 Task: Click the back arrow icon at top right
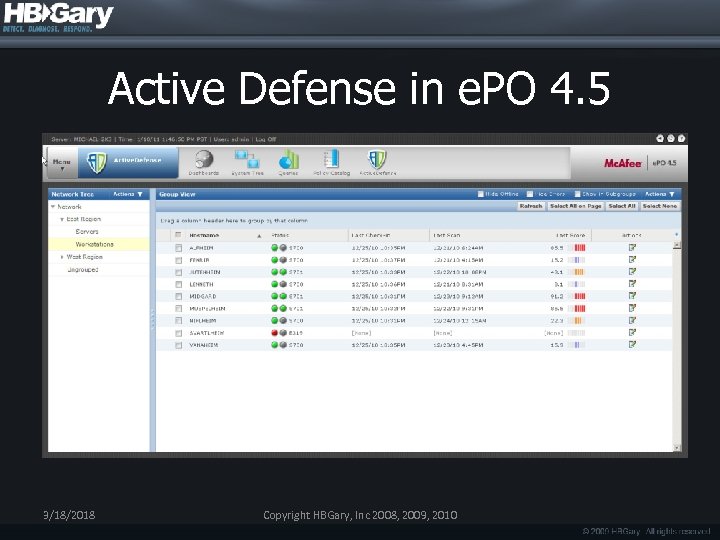(x=660, y=138)
